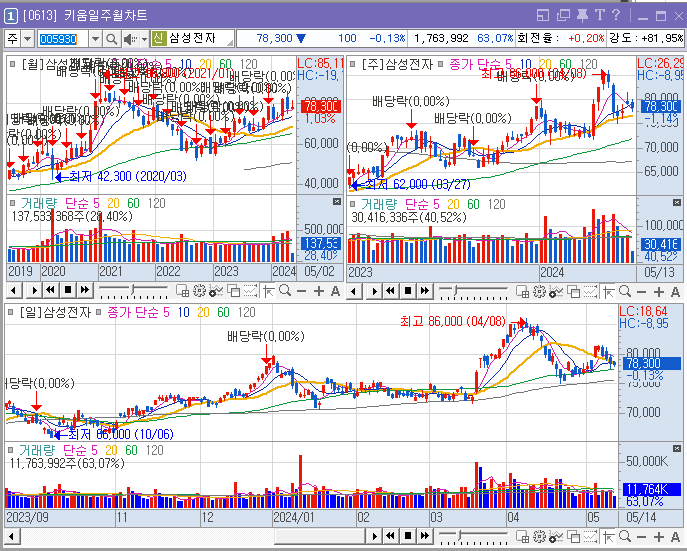Click 단순 5 label in monthly volume panel
687x551 pixels.
point(82,203)
